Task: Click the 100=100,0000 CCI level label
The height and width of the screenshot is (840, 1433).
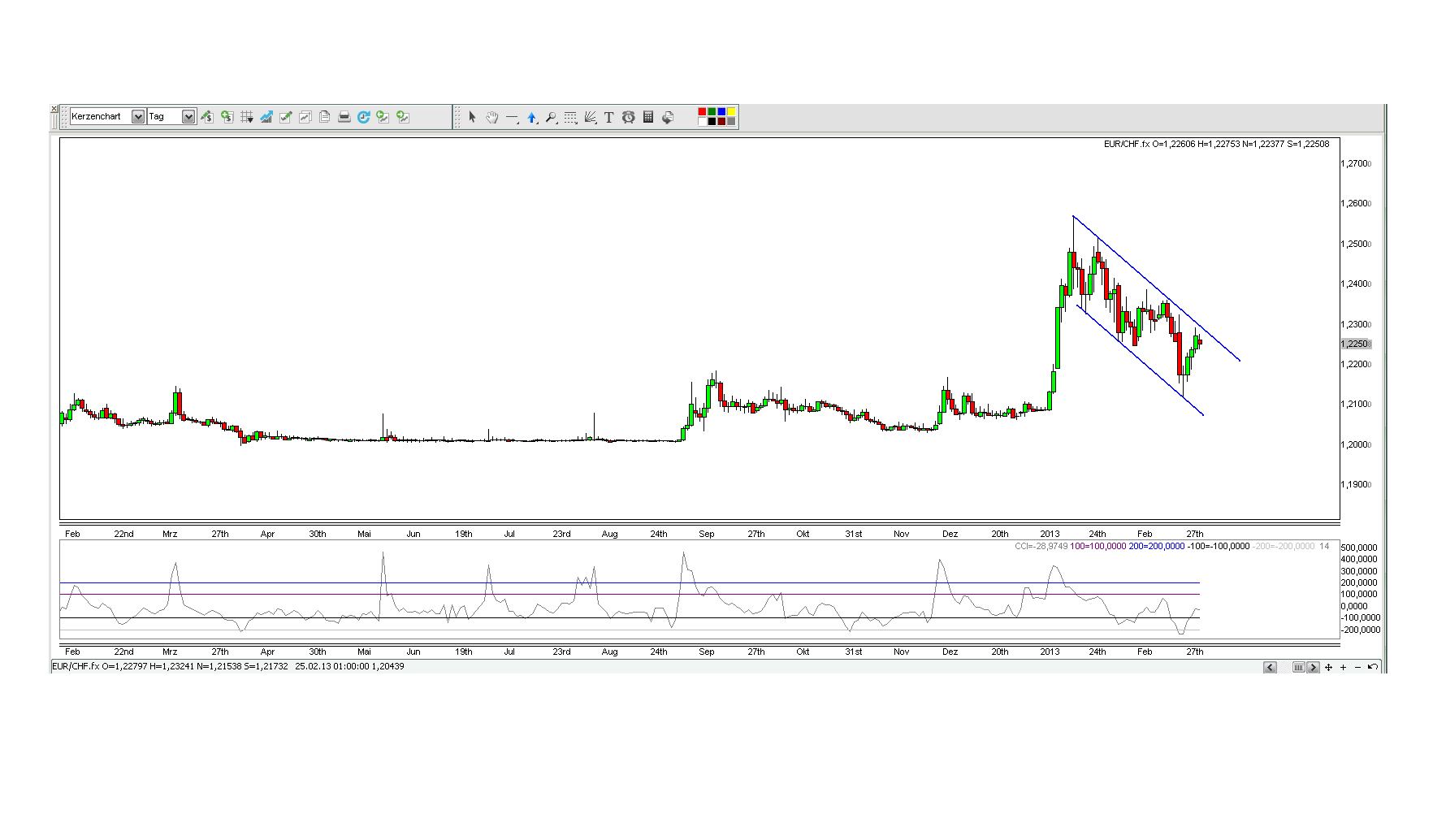Action: pos(1098,547)
